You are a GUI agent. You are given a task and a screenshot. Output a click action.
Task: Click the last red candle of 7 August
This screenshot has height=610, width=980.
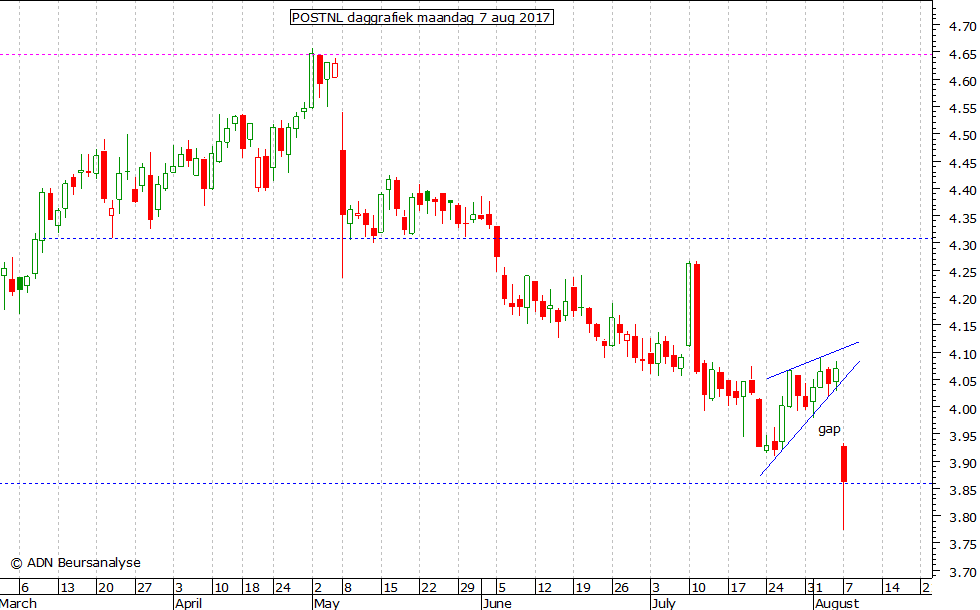tap(844, 463)
